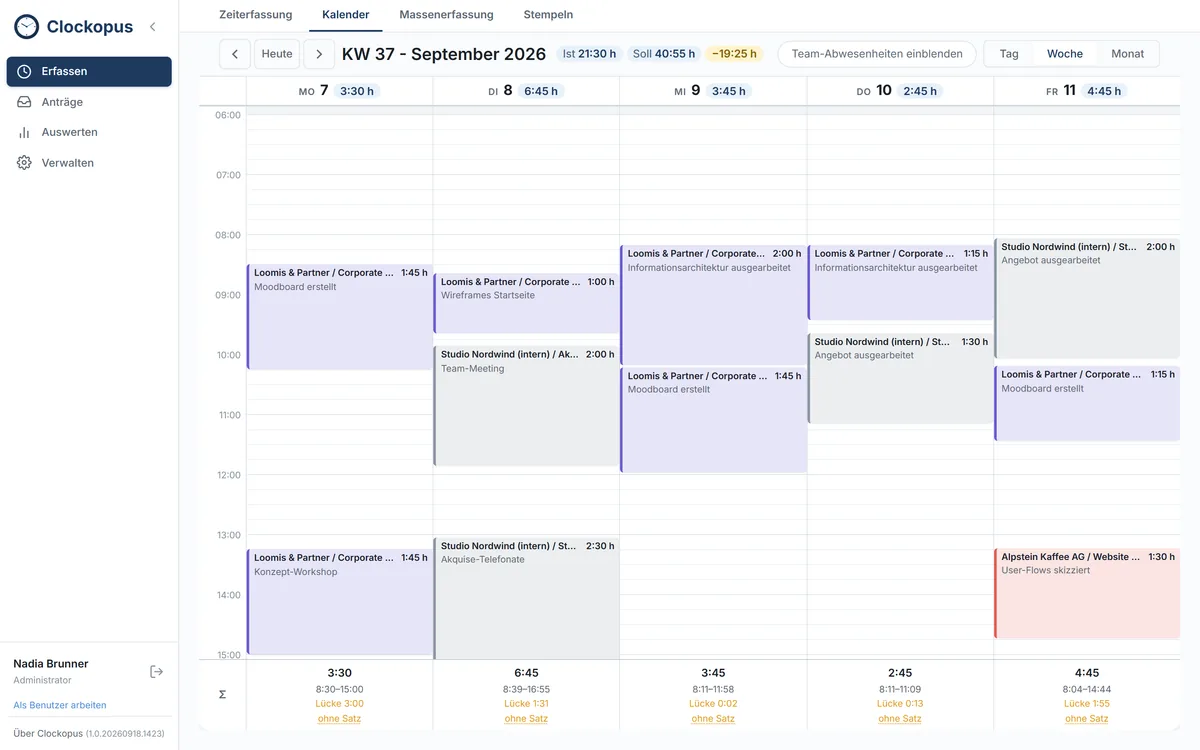The width and height of the screenshot is (1200, 750).
Task: Go to the next week
Action: click(x=319, y=54)
